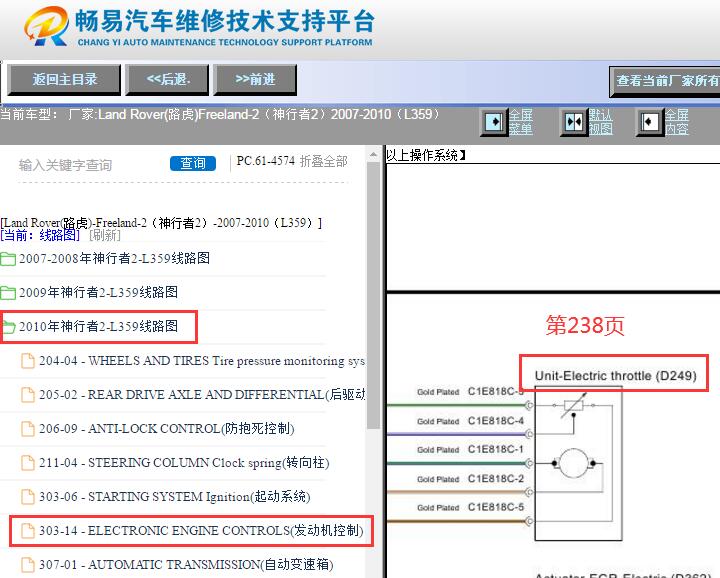Image resolution: width=720 pixels, height=578 pixels.
Task: Click the 全屏内容 panel icon
Action: (650, 122)
